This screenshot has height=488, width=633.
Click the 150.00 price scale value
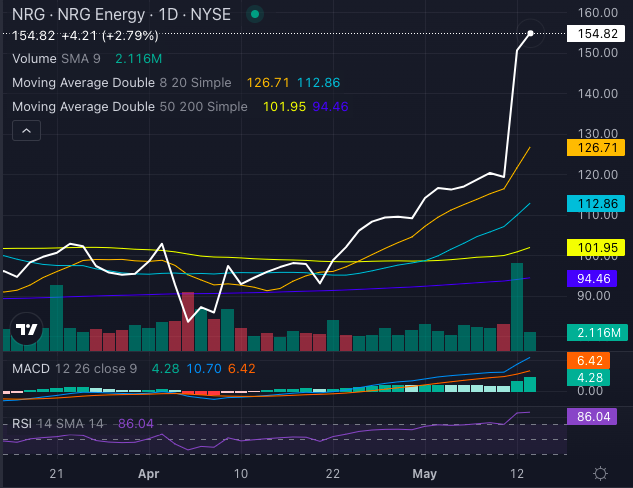click(x=598, y=53)
